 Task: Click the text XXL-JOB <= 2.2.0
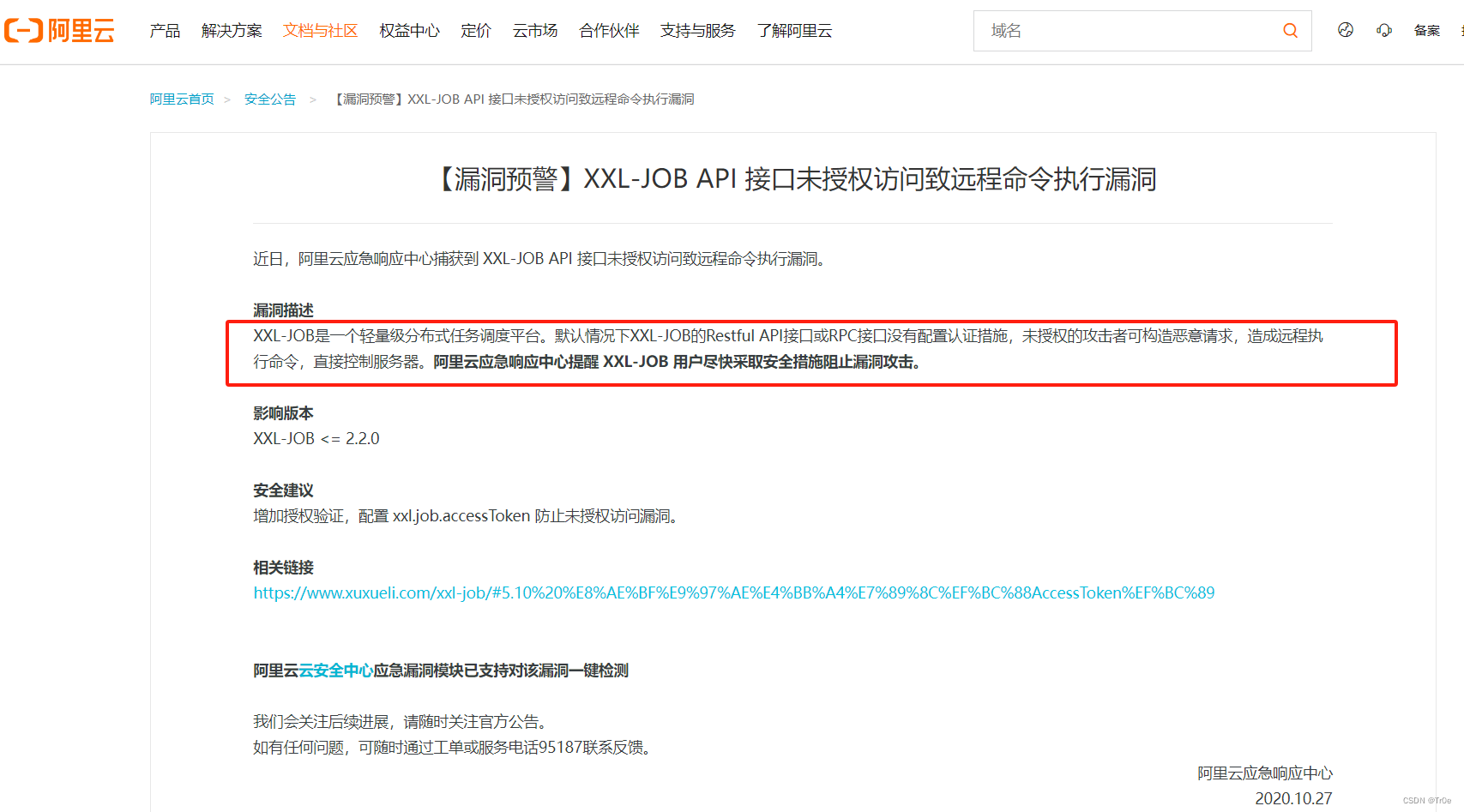pos(316,439)
